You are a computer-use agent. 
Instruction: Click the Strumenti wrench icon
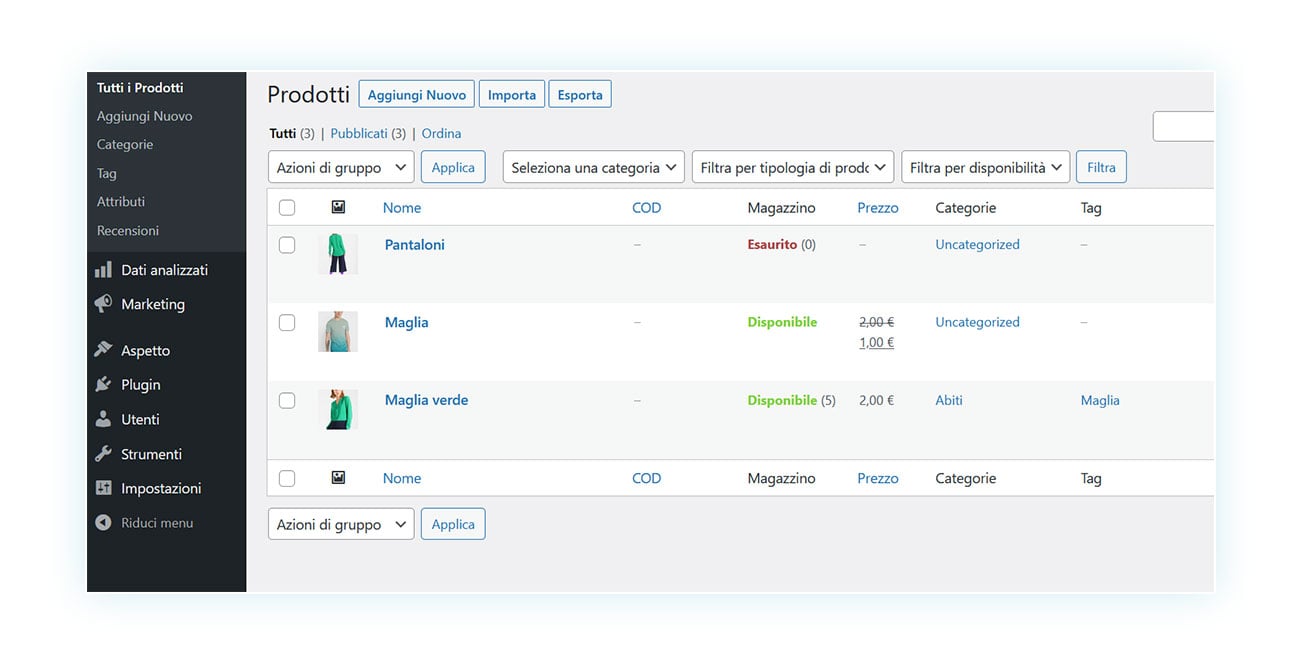103,454
